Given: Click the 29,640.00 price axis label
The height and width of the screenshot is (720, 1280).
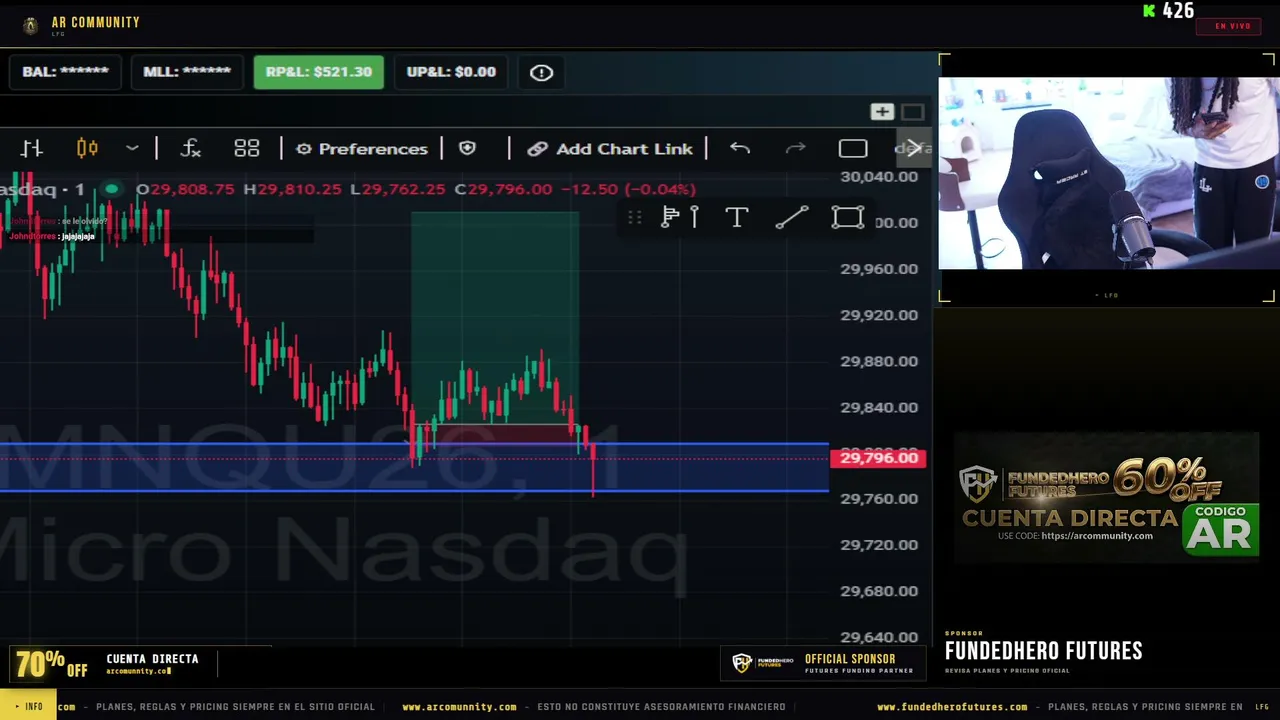Looking at the screenshot, I should pyautogui.click(x=879, y=637).
